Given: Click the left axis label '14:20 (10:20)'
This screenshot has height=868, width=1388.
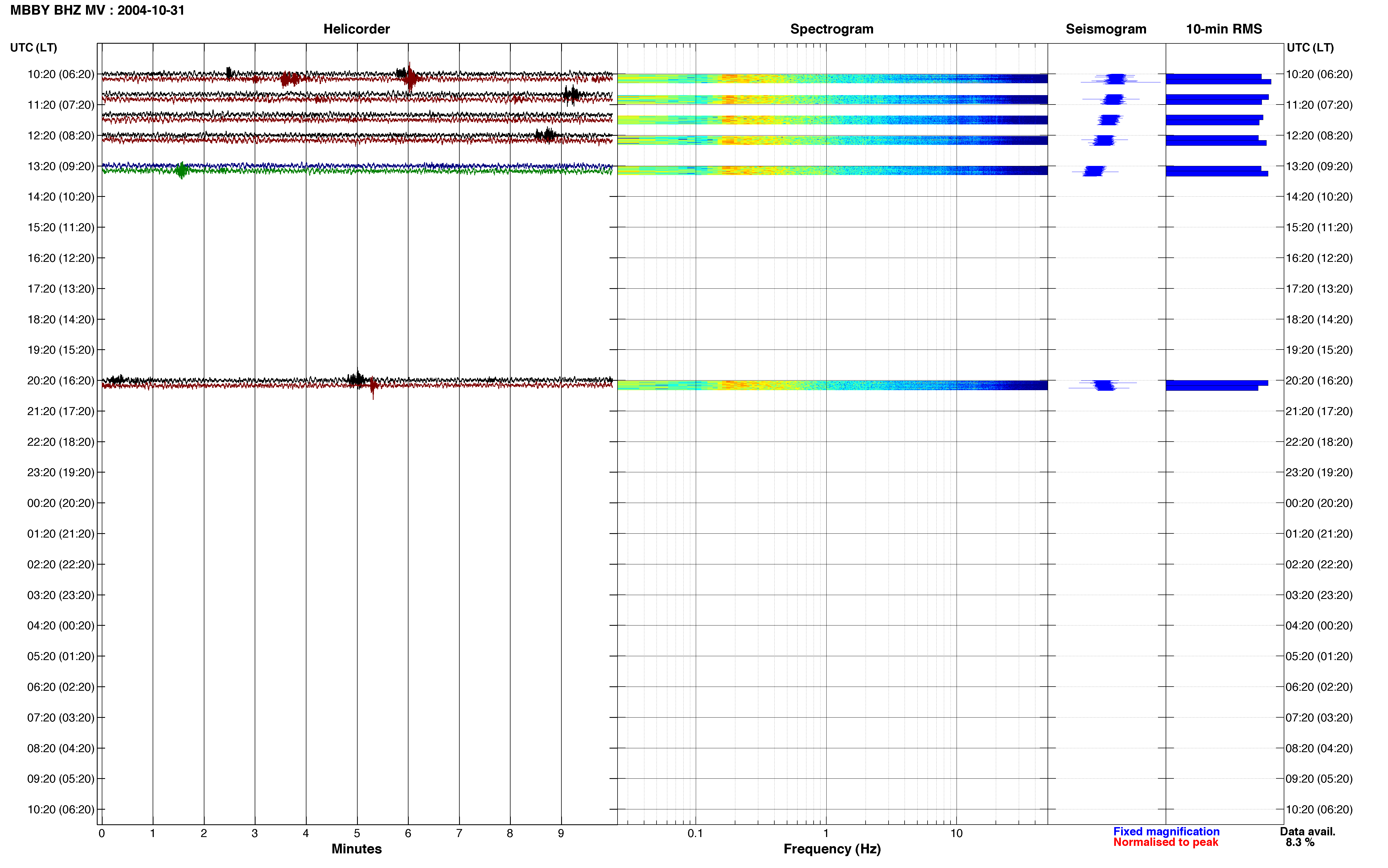Looking at the screenshot, I should [61, 197].
